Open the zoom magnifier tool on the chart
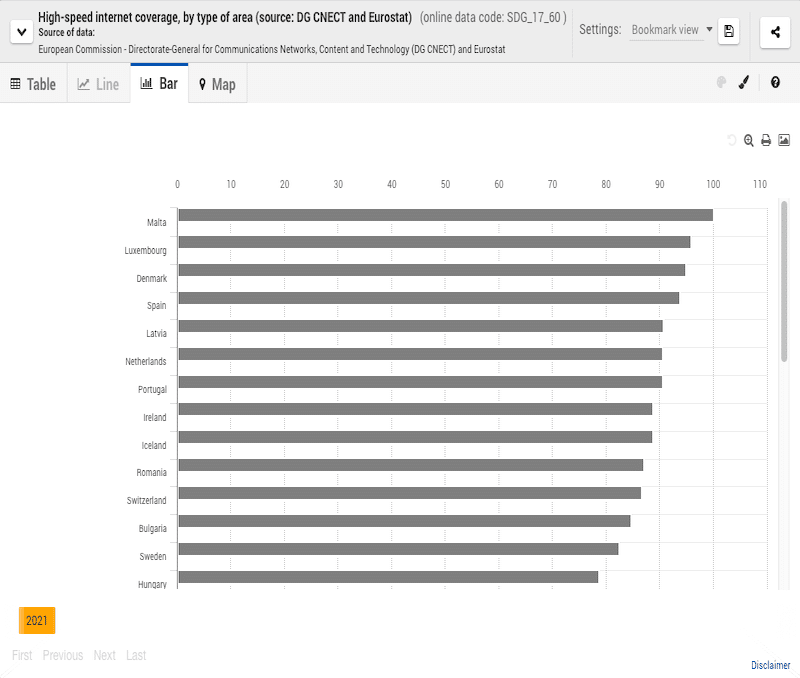The image size is (800, 678). point(748,140)
